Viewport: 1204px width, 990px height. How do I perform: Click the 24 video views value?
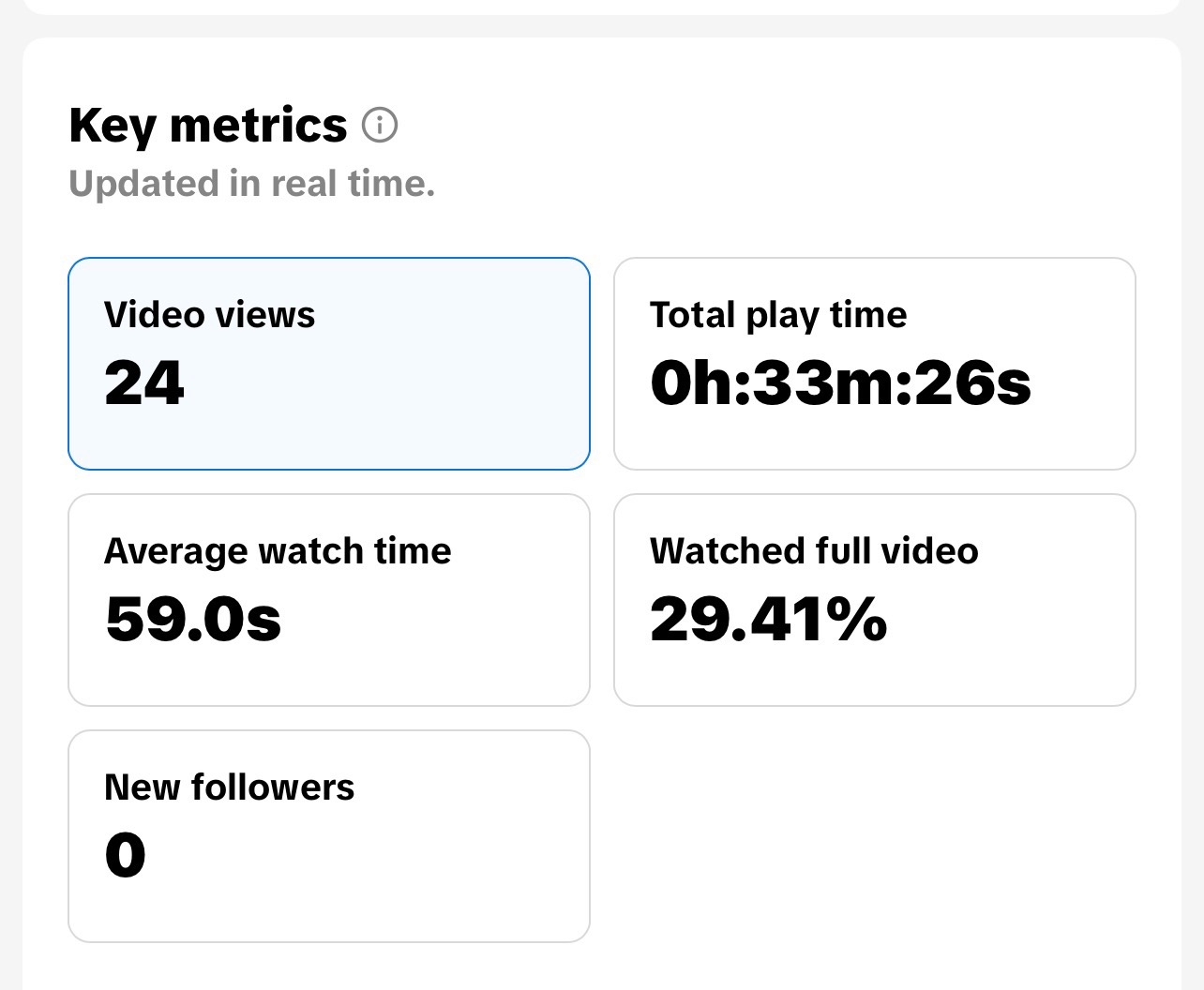[144, 382]
